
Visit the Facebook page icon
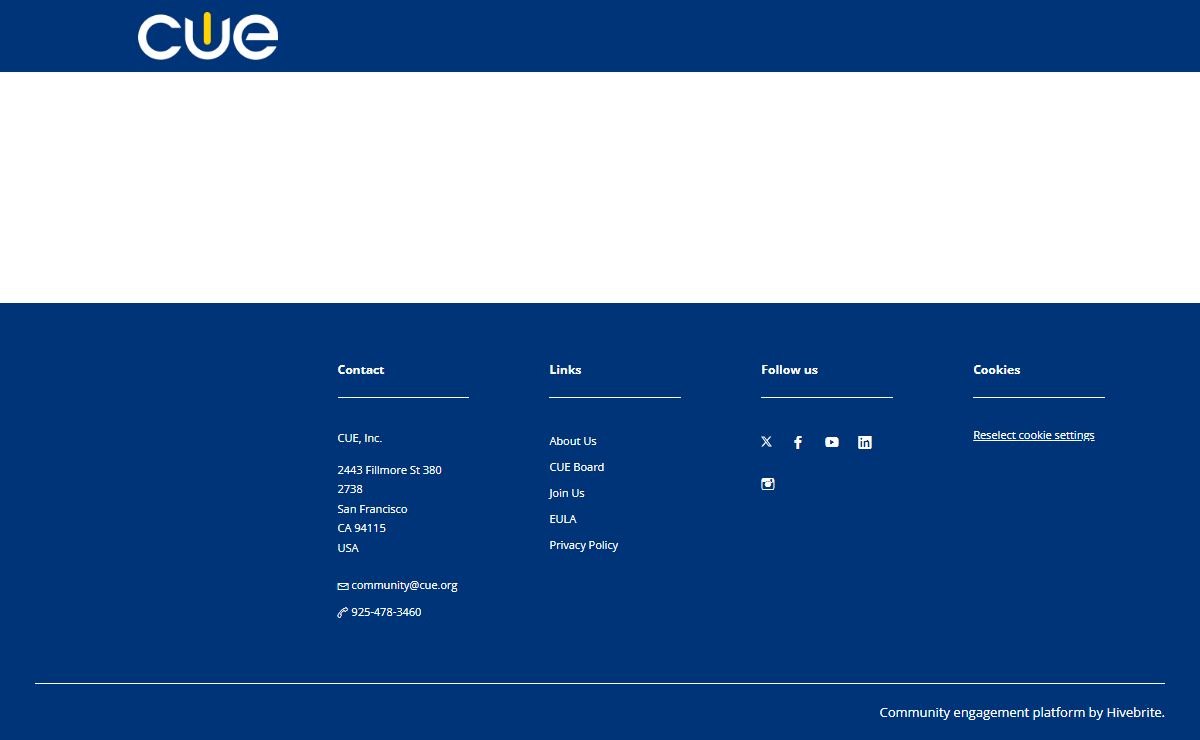pos(798,442)
